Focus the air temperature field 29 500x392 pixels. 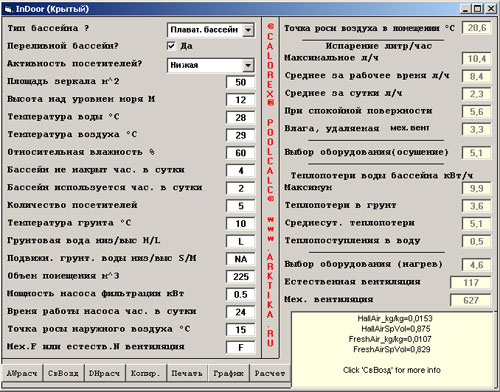tap(241, 135)
